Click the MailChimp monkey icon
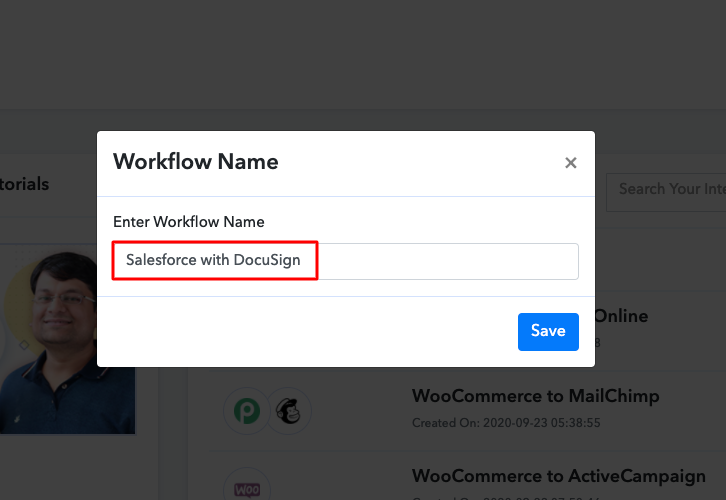 point(289,411)
